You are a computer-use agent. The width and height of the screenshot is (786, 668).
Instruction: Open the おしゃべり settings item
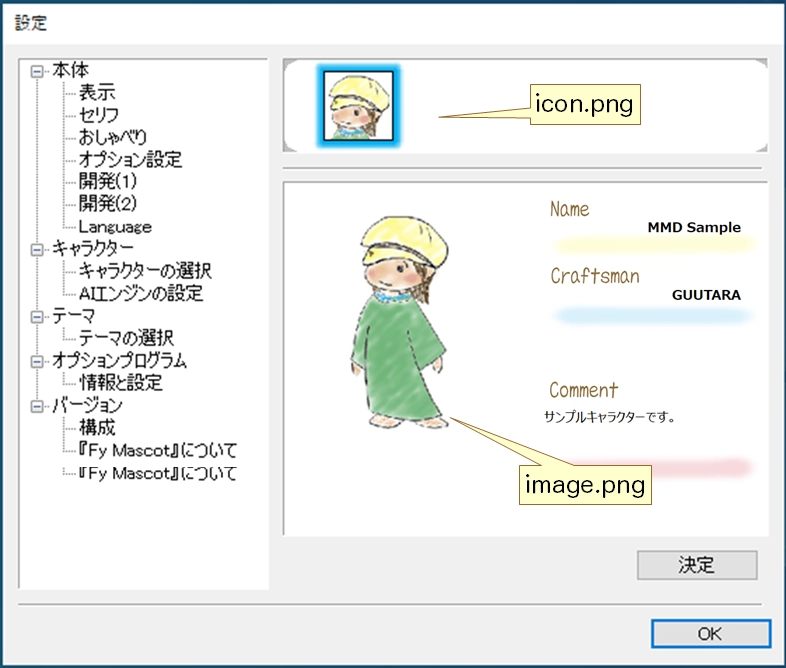[x=113, y=137]
